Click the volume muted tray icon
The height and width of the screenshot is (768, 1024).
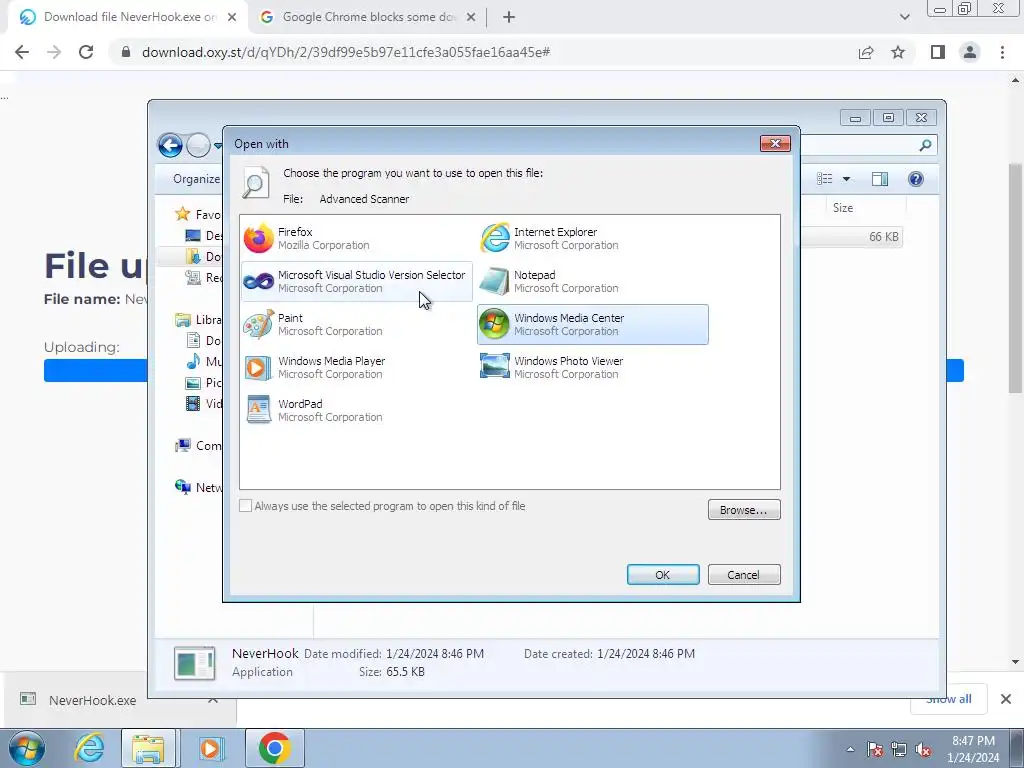pos(923,749)
